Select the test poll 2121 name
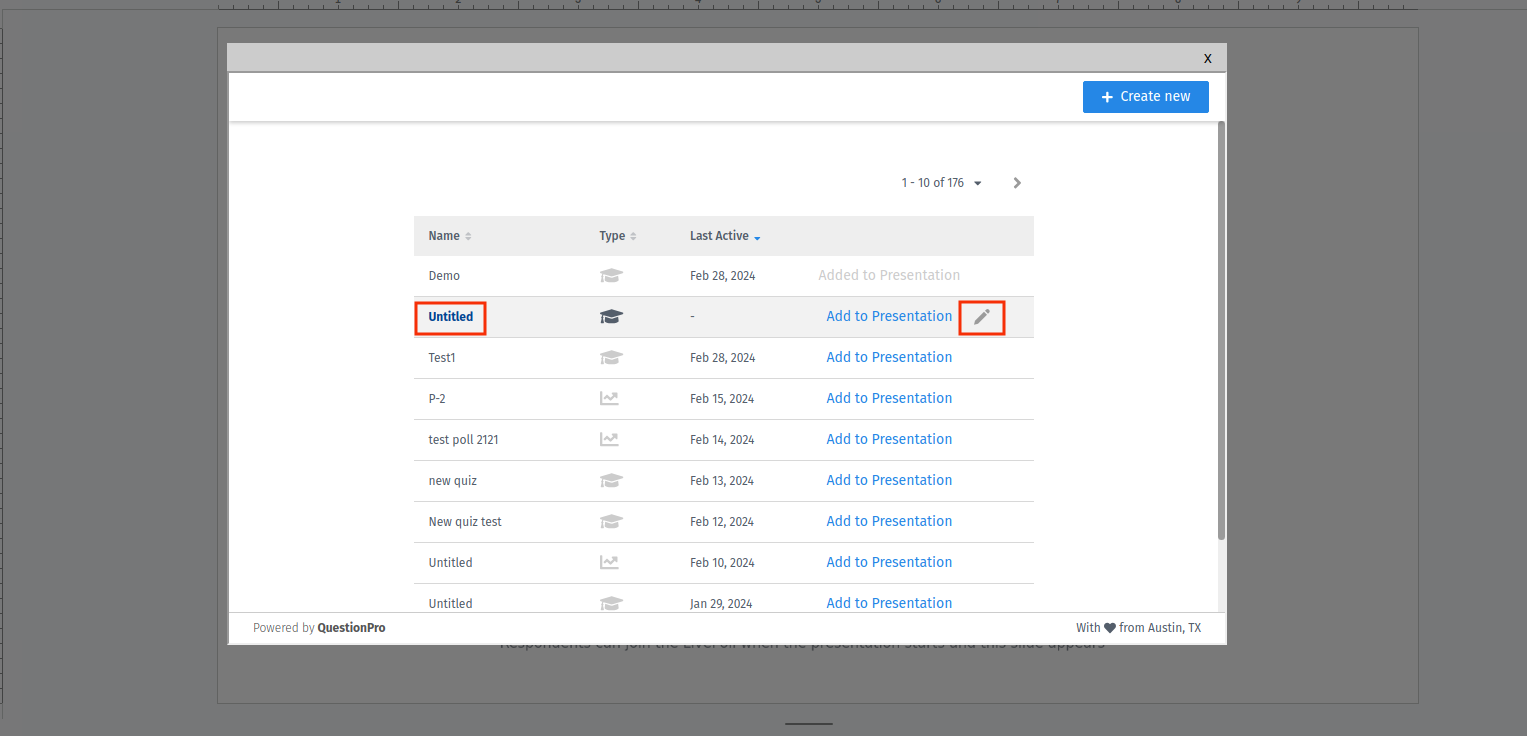The image size is (1527, 736). pyautogui.click(x=463, y=440)
